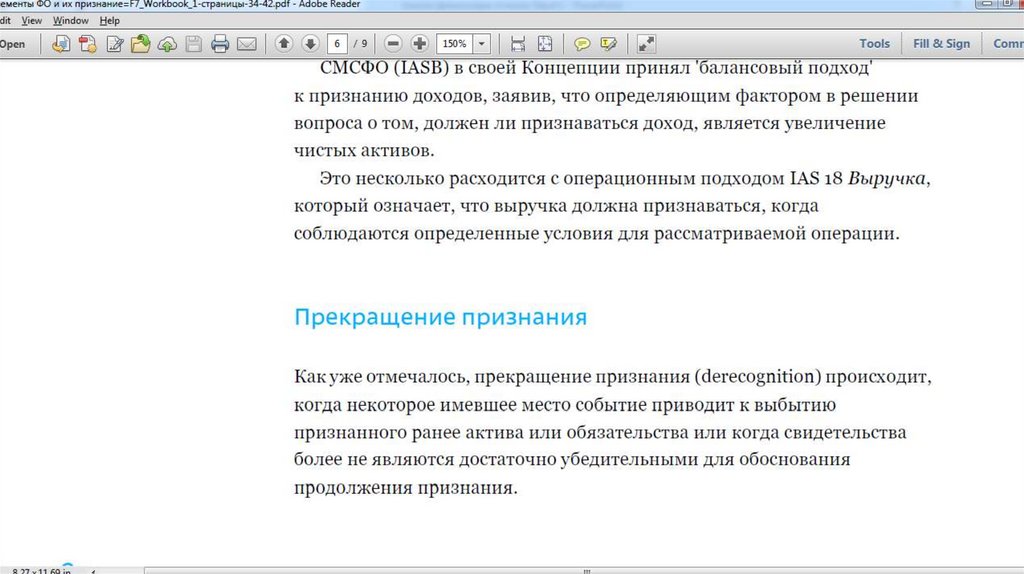
Task: Zoom out with the minus button
Action: click(393, 44)
